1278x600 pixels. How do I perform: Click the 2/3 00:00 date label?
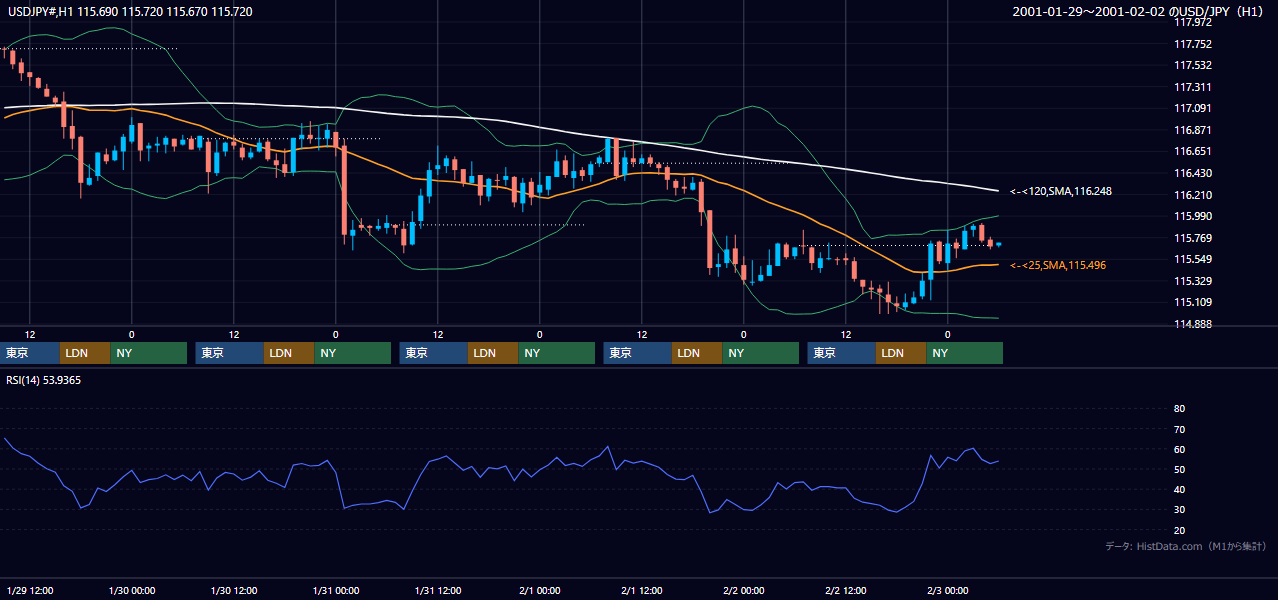click(x=948, y=591)
